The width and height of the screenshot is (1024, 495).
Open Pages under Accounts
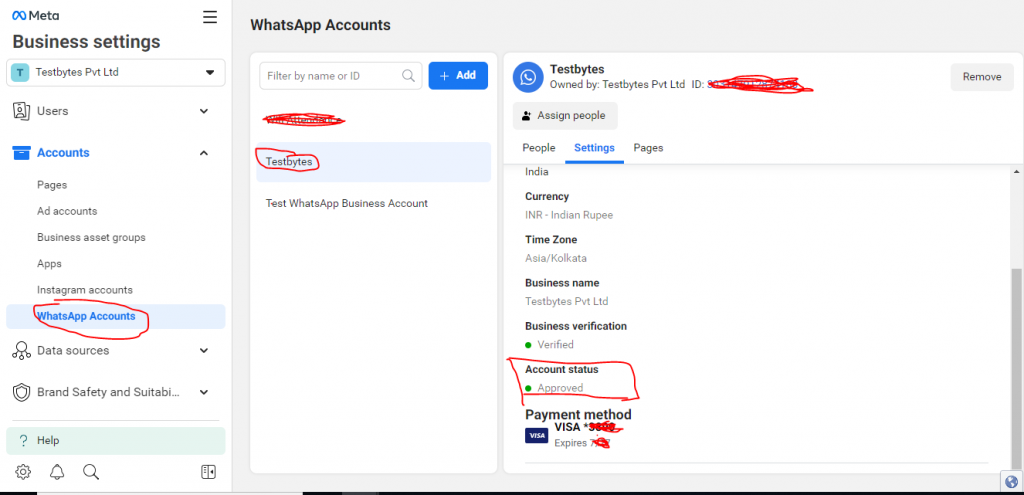click(x=52, y=185)
